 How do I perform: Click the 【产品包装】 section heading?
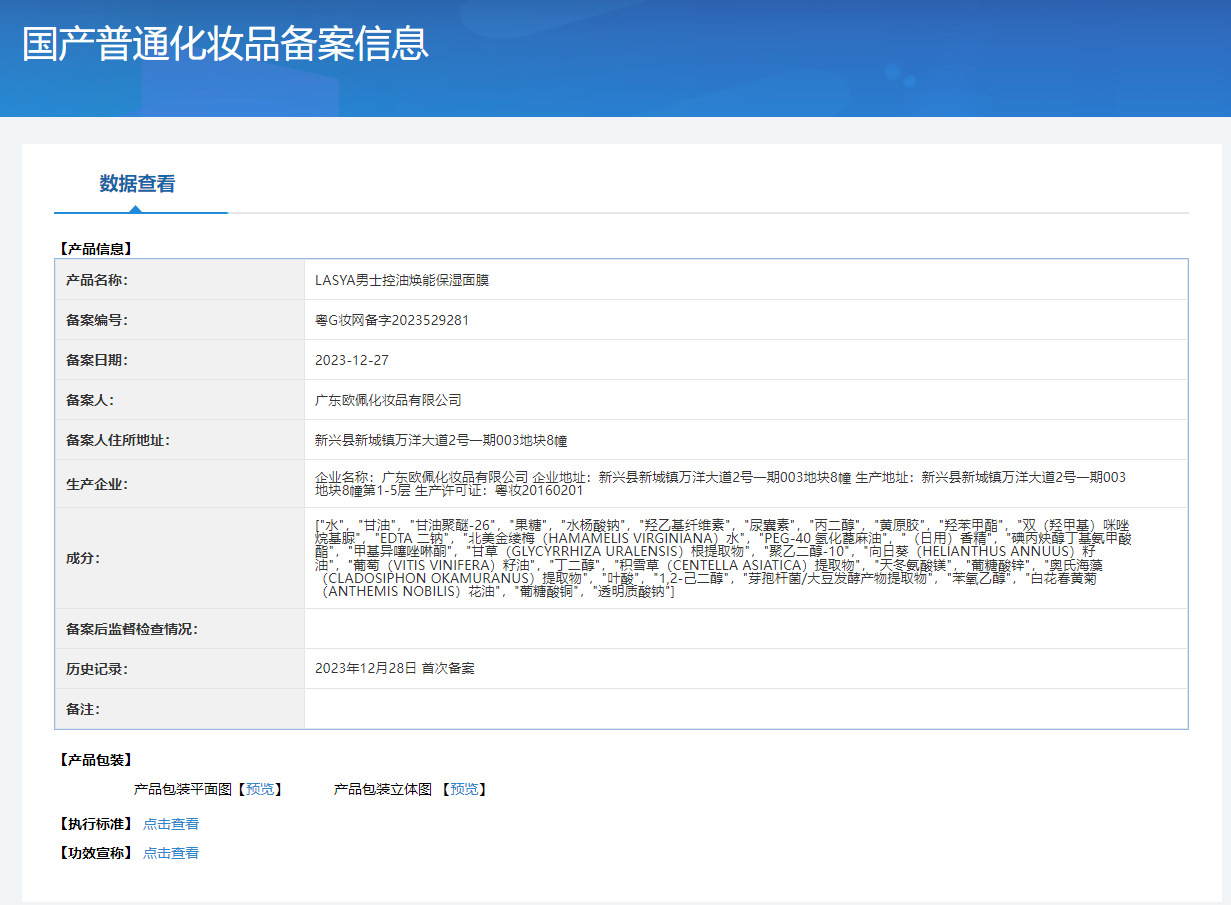pyautogui.click(x=96, y=760)
